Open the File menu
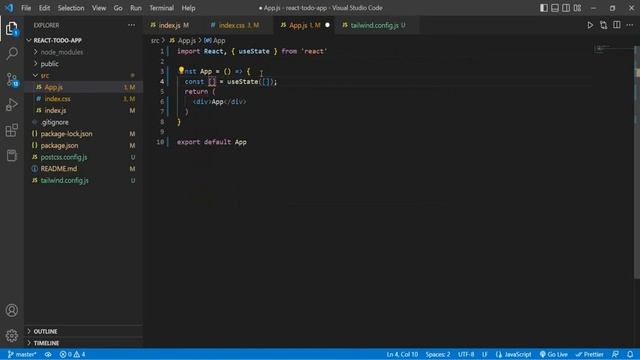Image resolution: width=640 pixels, height=360 pixels. (26, 8)
